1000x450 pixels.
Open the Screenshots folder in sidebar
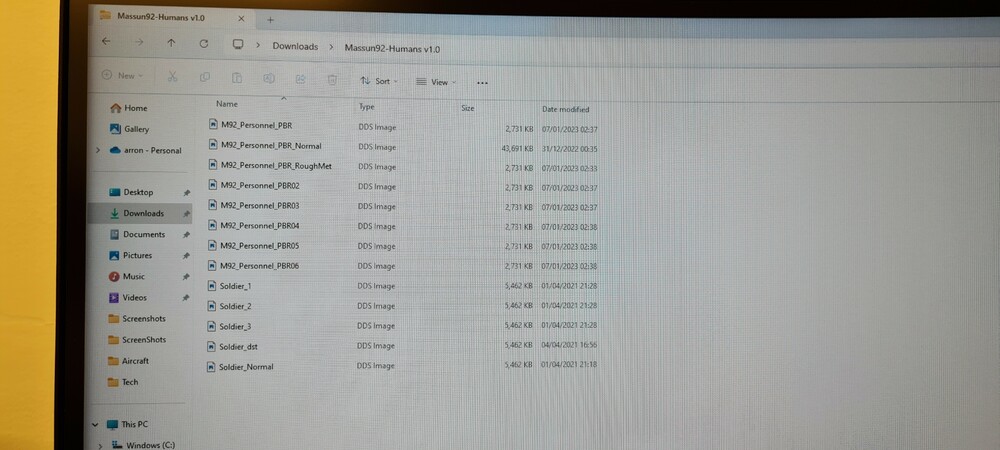coord(137,319)
